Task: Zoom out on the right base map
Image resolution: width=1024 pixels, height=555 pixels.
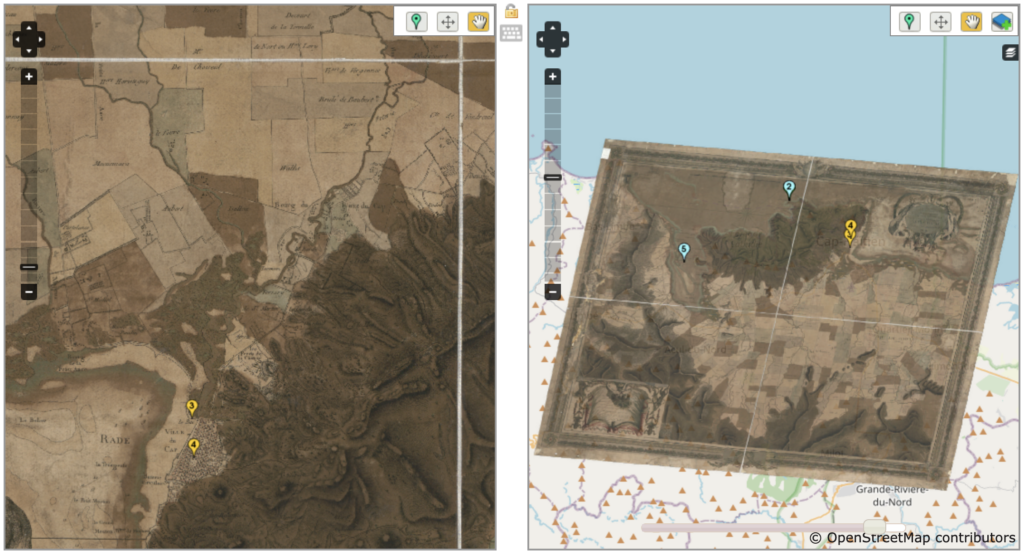Action: [x=552, y=291]
